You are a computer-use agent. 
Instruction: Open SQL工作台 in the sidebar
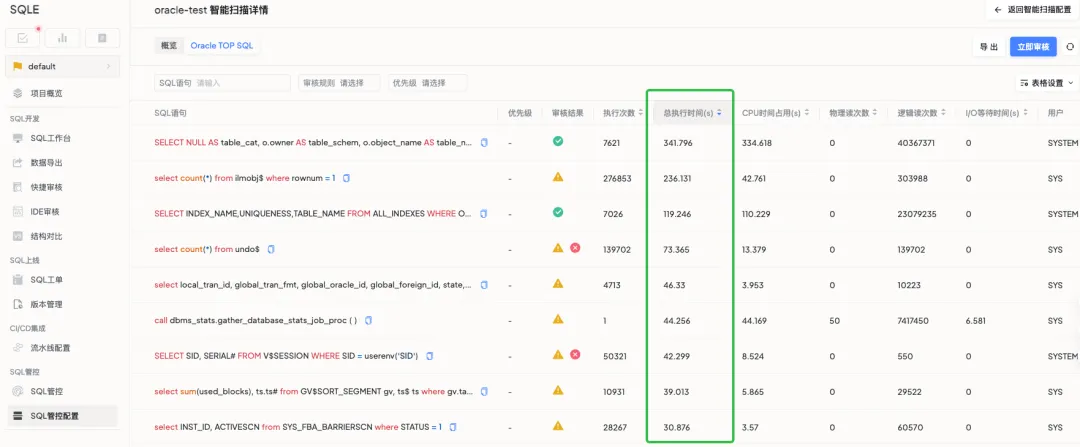click(x=50, y=138)
